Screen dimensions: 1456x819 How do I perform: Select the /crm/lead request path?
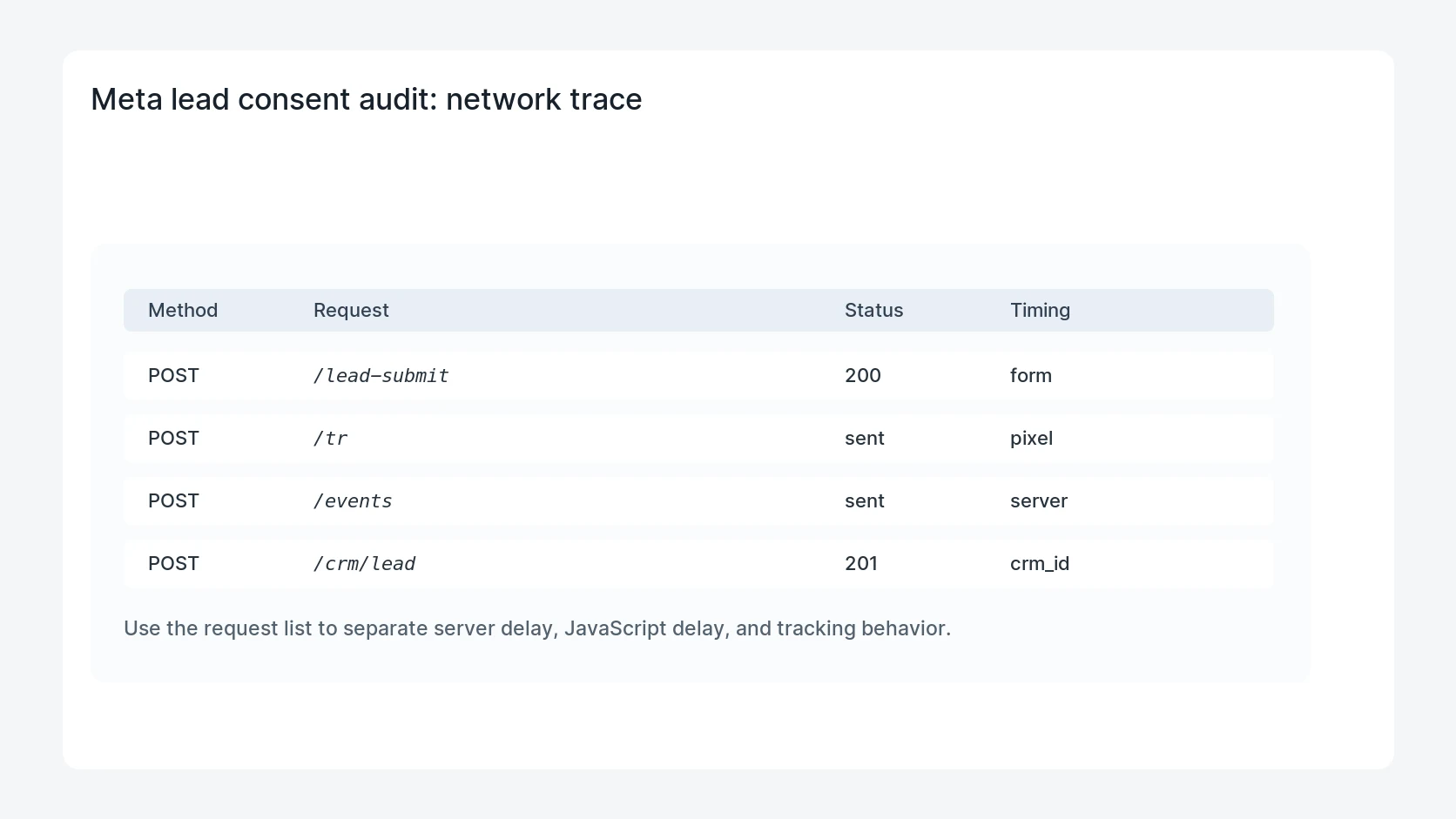(364, 564)
